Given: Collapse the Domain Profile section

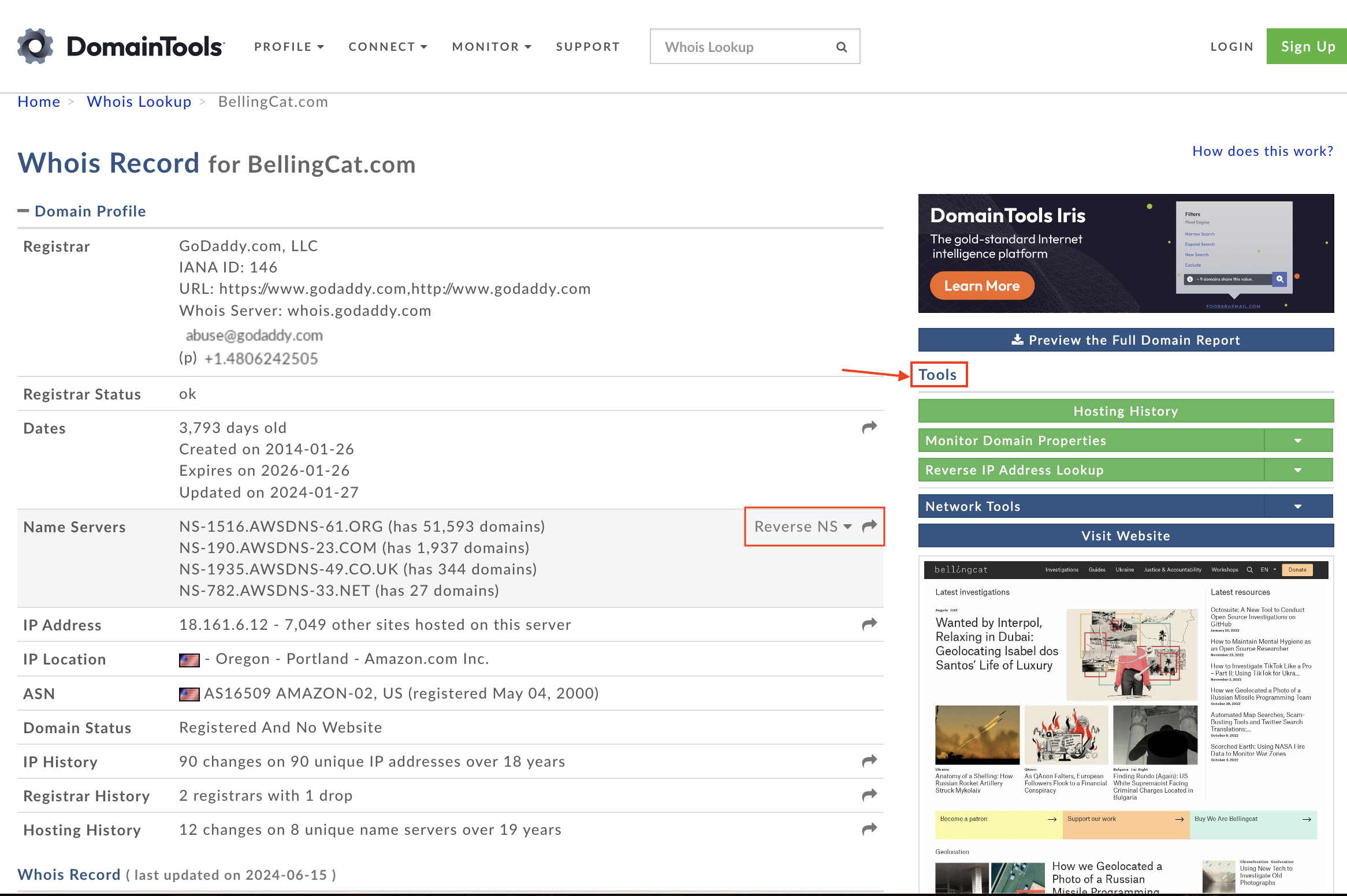Looking at the screenshot, I should point(23,211).
